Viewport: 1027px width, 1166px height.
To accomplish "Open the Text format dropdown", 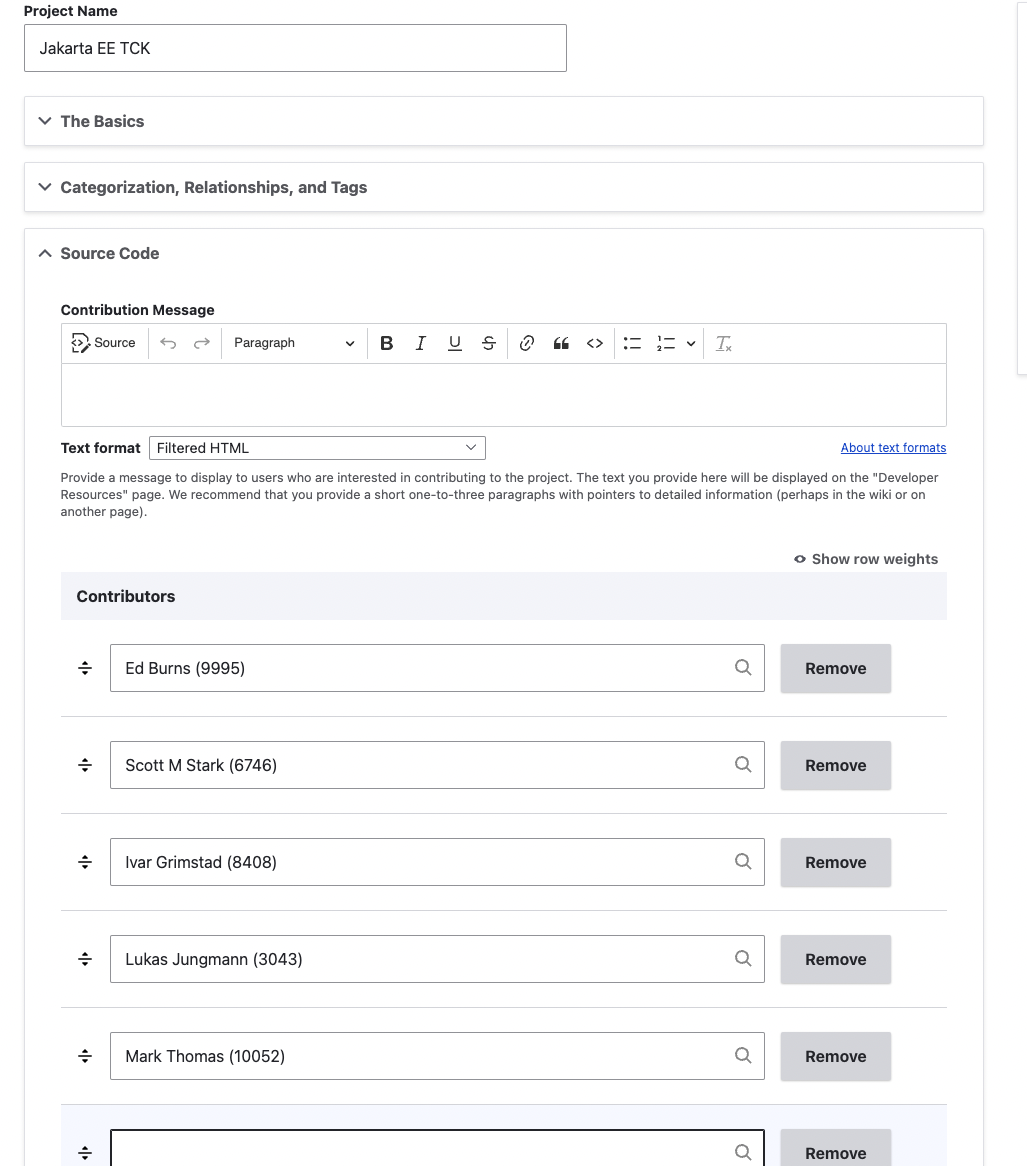I will point(317,448).
